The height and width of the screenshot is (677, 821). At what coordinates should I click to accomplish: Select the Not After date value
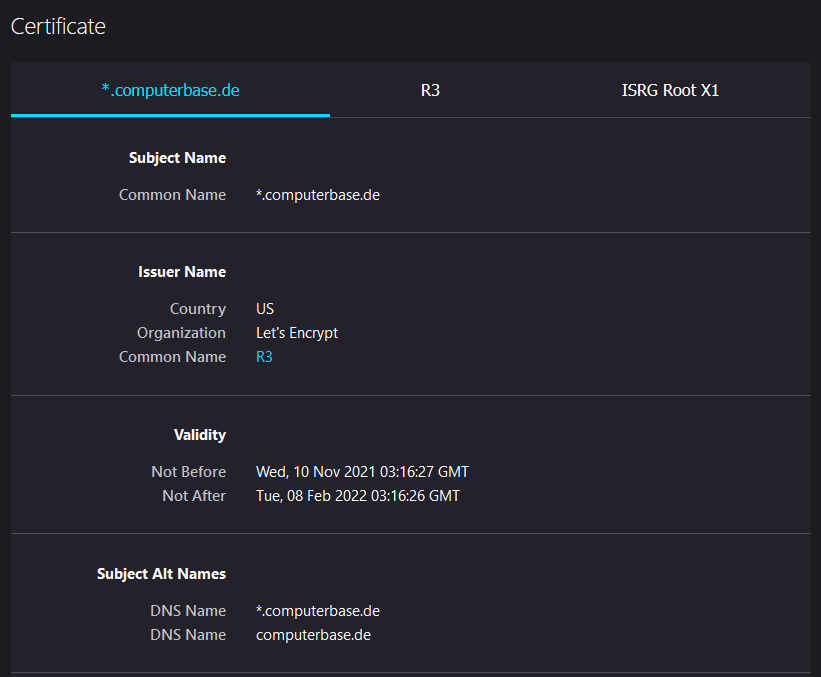tap(358, 496)
